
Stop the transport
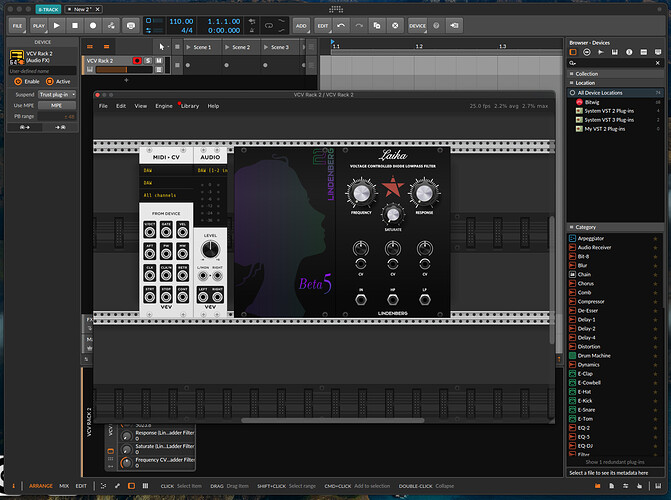(75, 26)
